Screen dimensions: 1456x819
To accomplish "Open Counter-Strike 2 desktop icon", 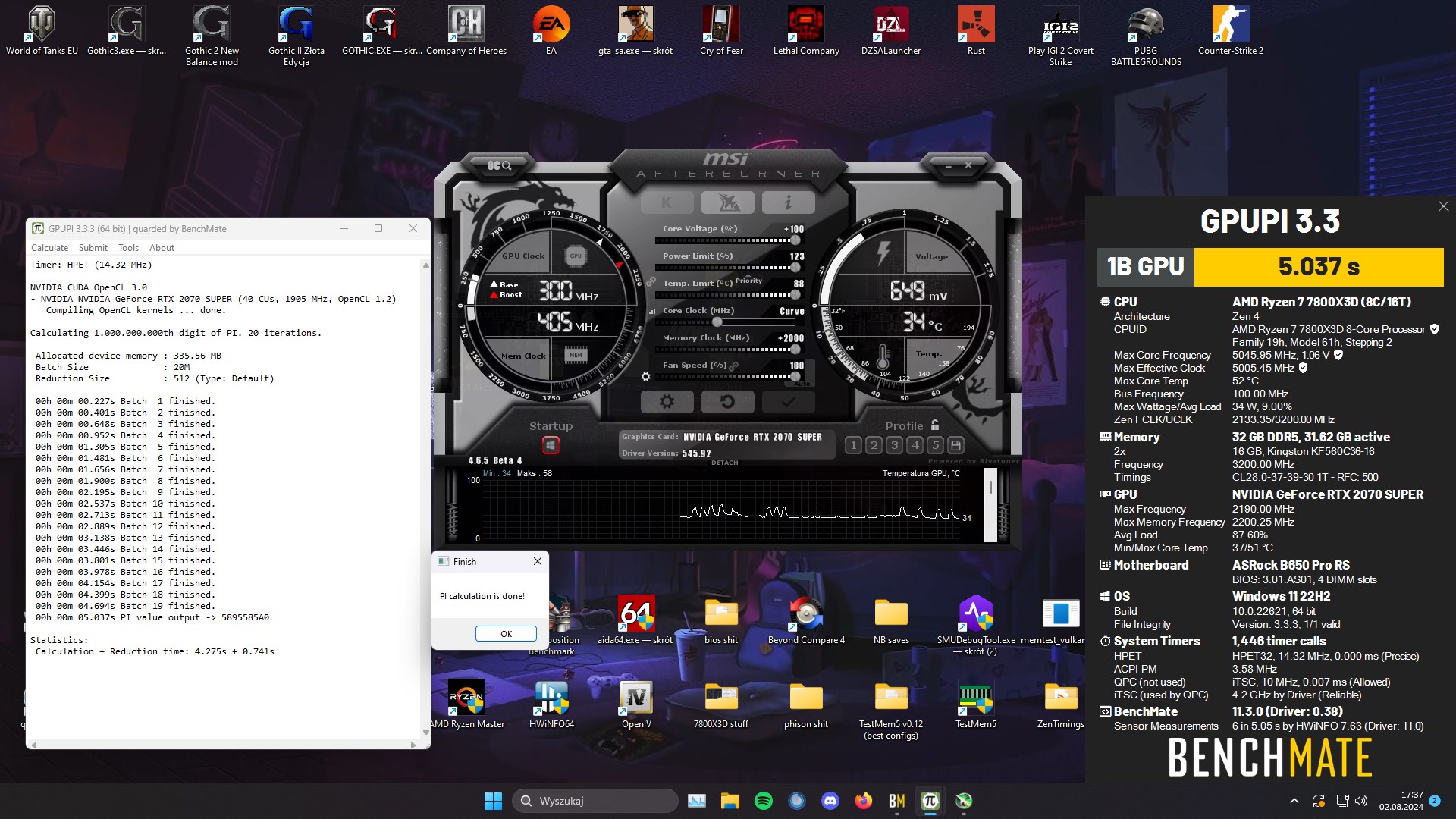I will point(1231,31).
